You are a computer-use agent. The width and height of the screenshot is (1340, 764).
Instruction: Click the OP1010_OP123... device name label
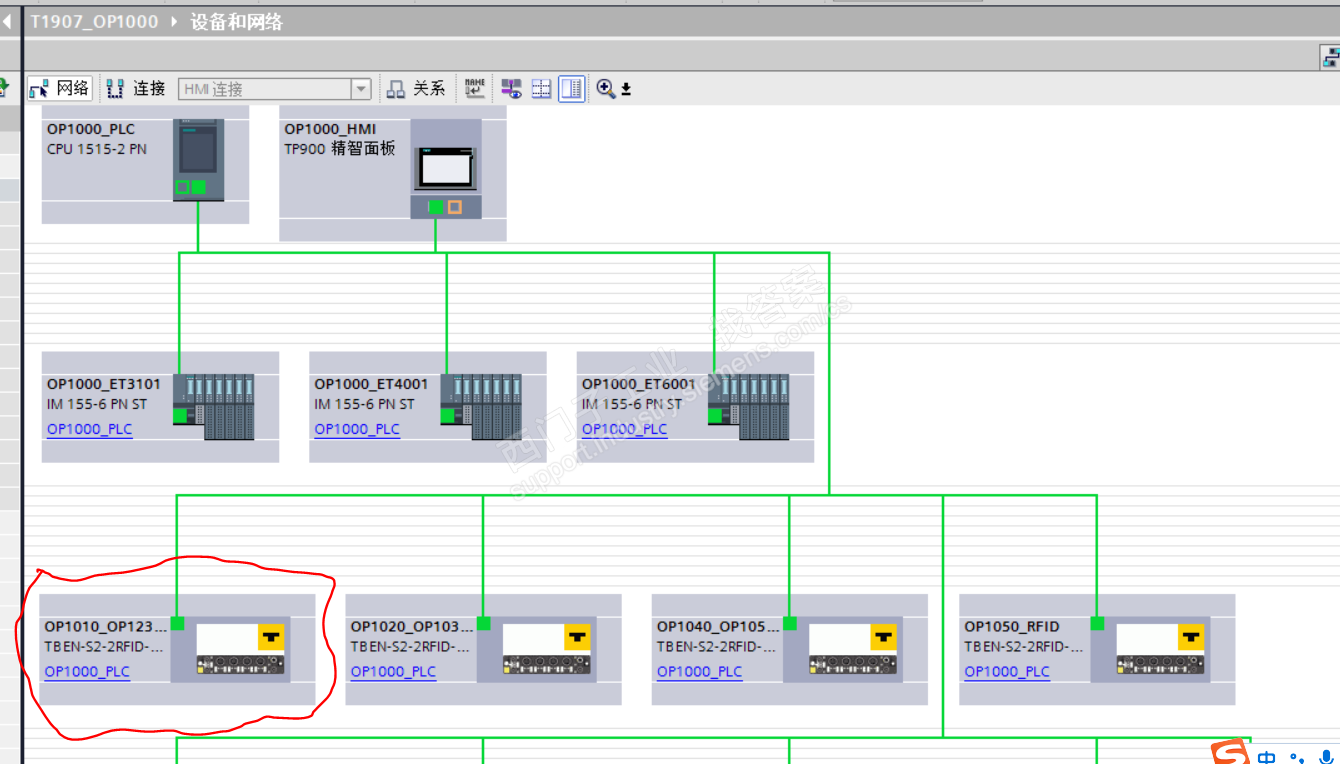(105, 627)
